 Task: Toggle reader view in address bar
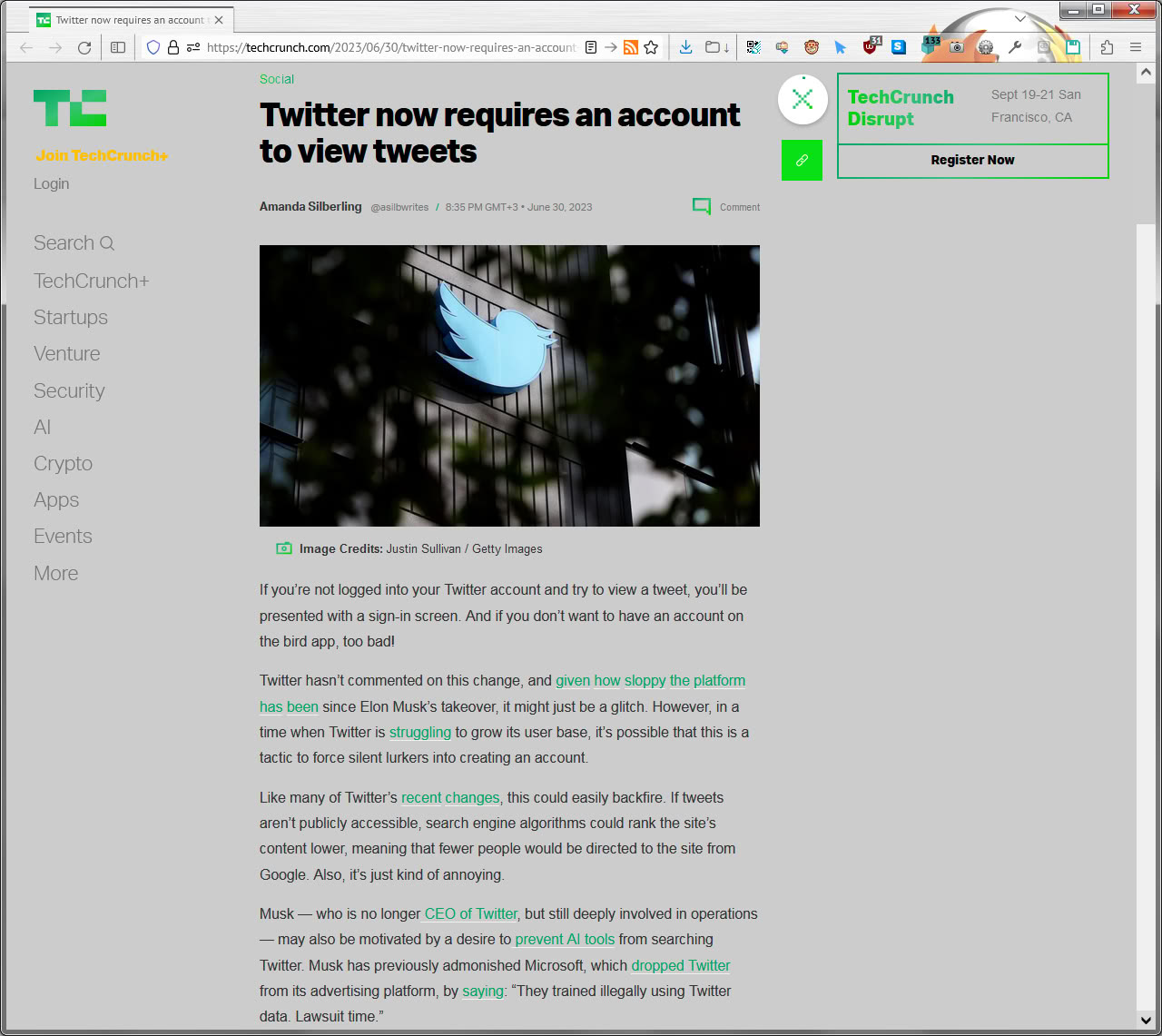[x=591, y=47]
